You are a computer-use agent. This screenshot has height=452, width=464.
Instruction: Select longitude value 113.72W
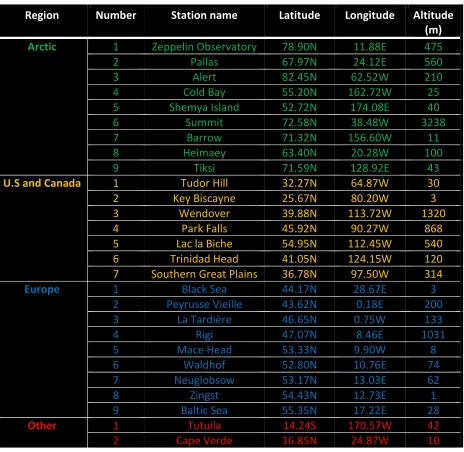(370, 213)
